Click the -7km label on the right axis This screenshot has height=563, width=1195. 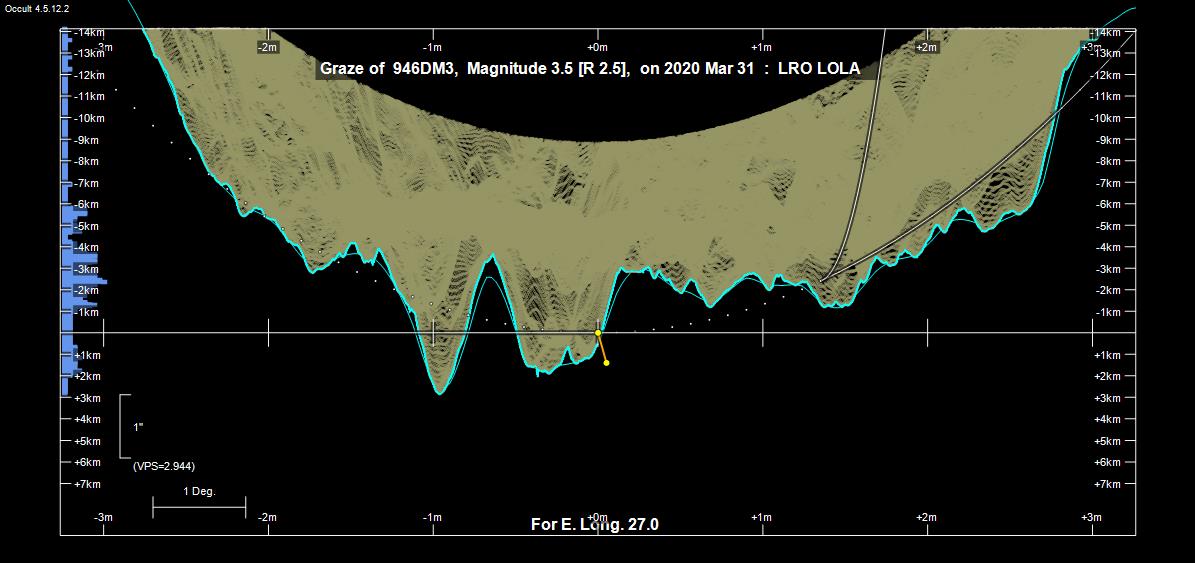pos(1109,183)
